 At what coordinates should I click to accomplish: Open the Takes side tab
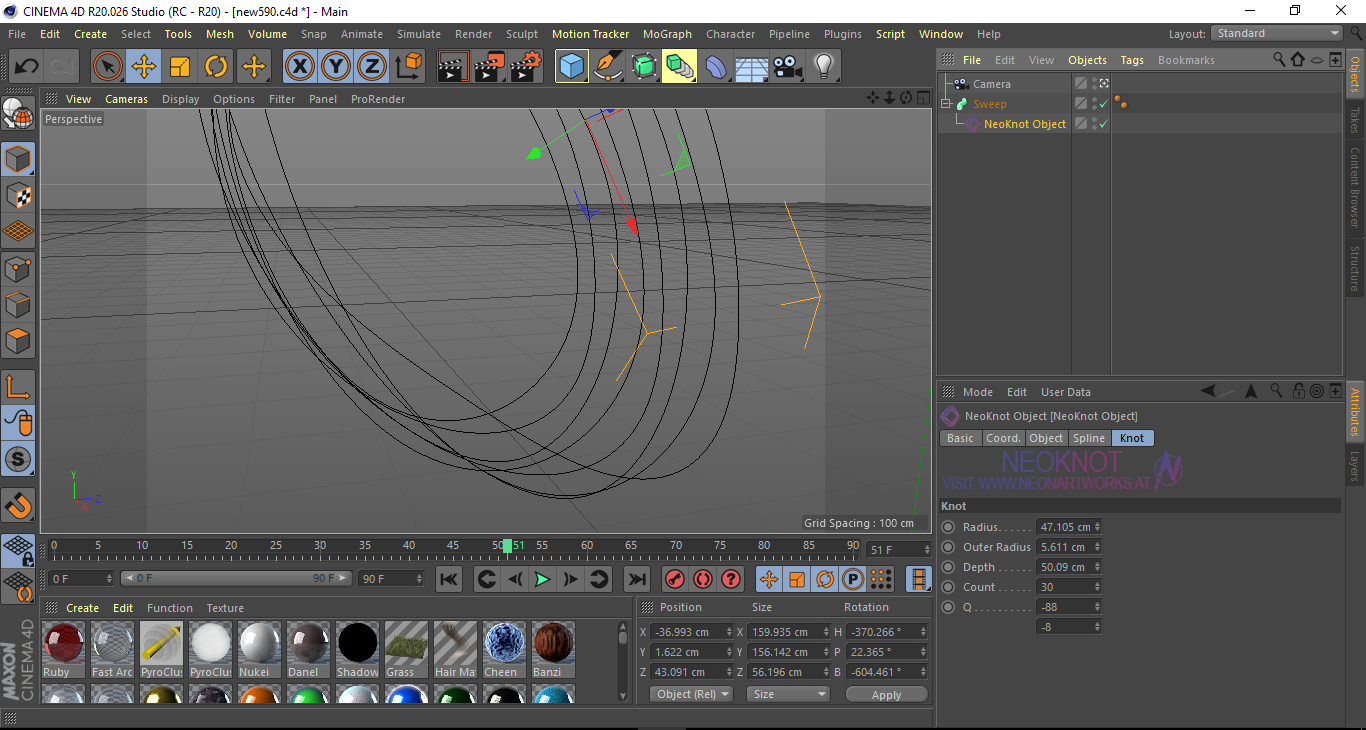pyautogui.click(x=1355, y=120)
